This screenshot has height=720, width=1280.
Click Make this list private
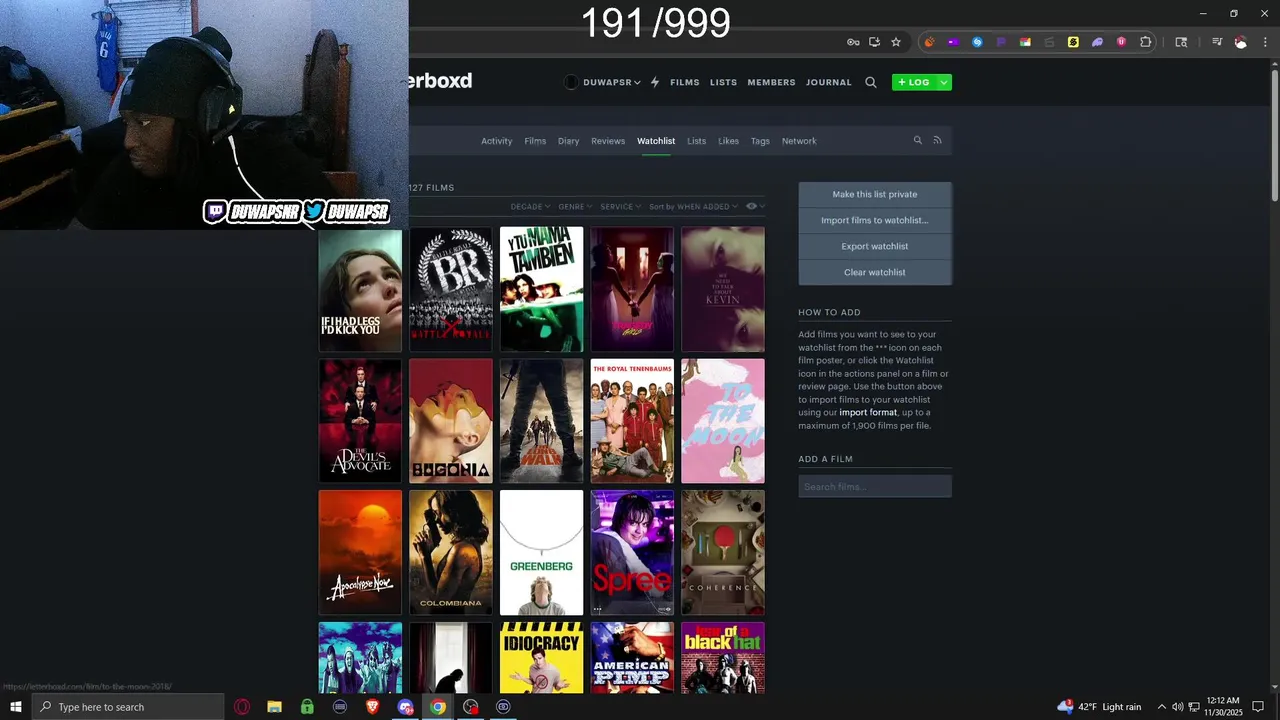click(875, 195)
